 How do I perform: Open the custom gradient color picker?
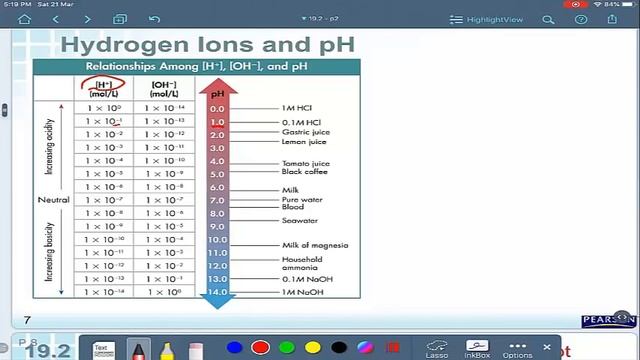point(365,347)
